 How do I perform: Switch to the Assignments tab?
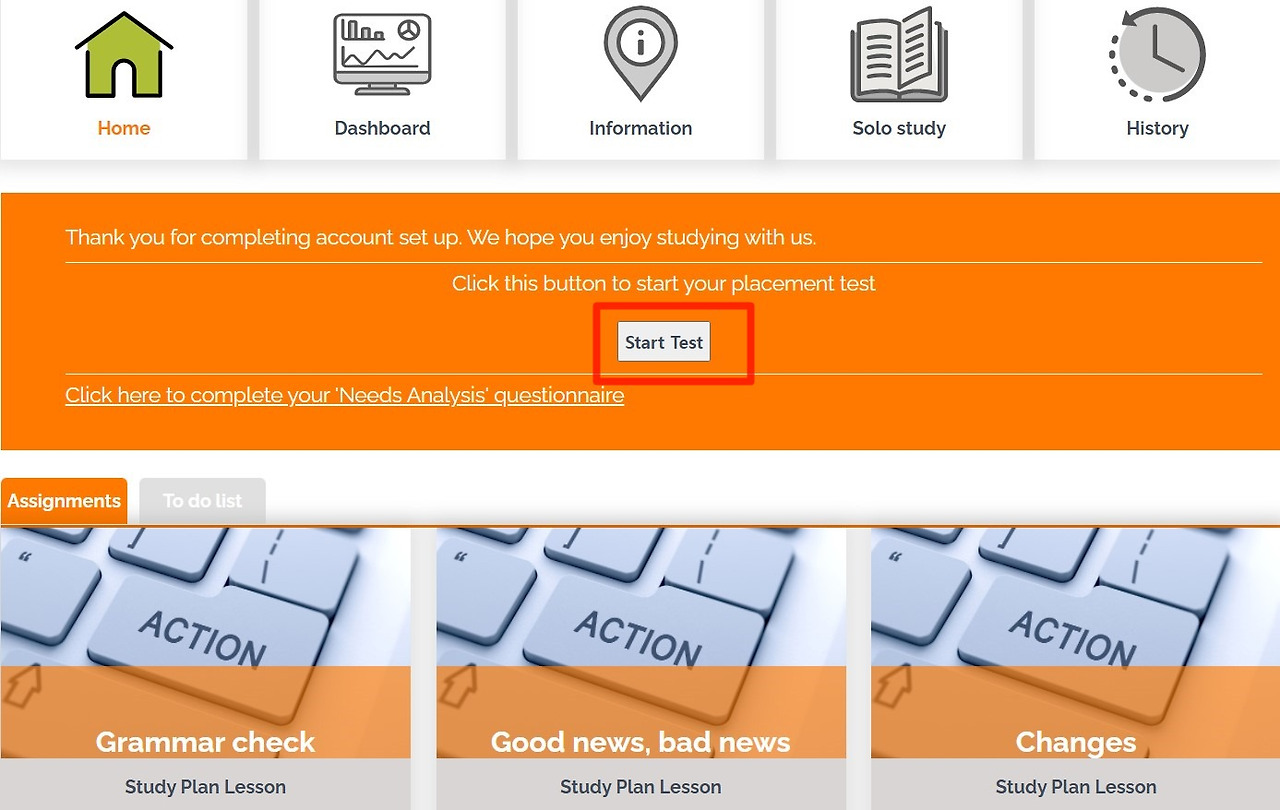[x=64, y=501]
